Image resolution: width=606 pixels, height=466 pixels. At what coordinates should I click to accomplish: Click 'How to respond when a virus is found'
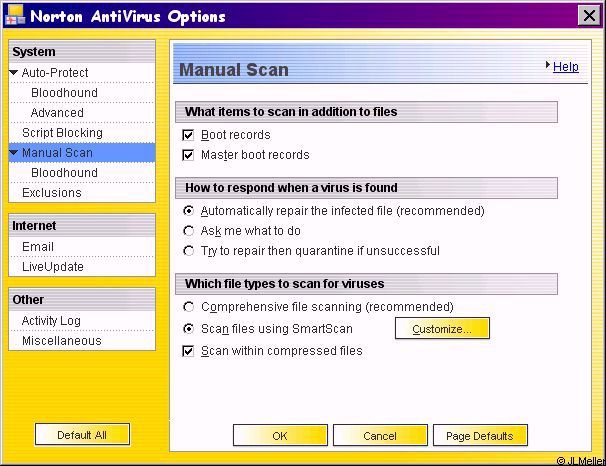pyautogui.click(x=366, y=188)
